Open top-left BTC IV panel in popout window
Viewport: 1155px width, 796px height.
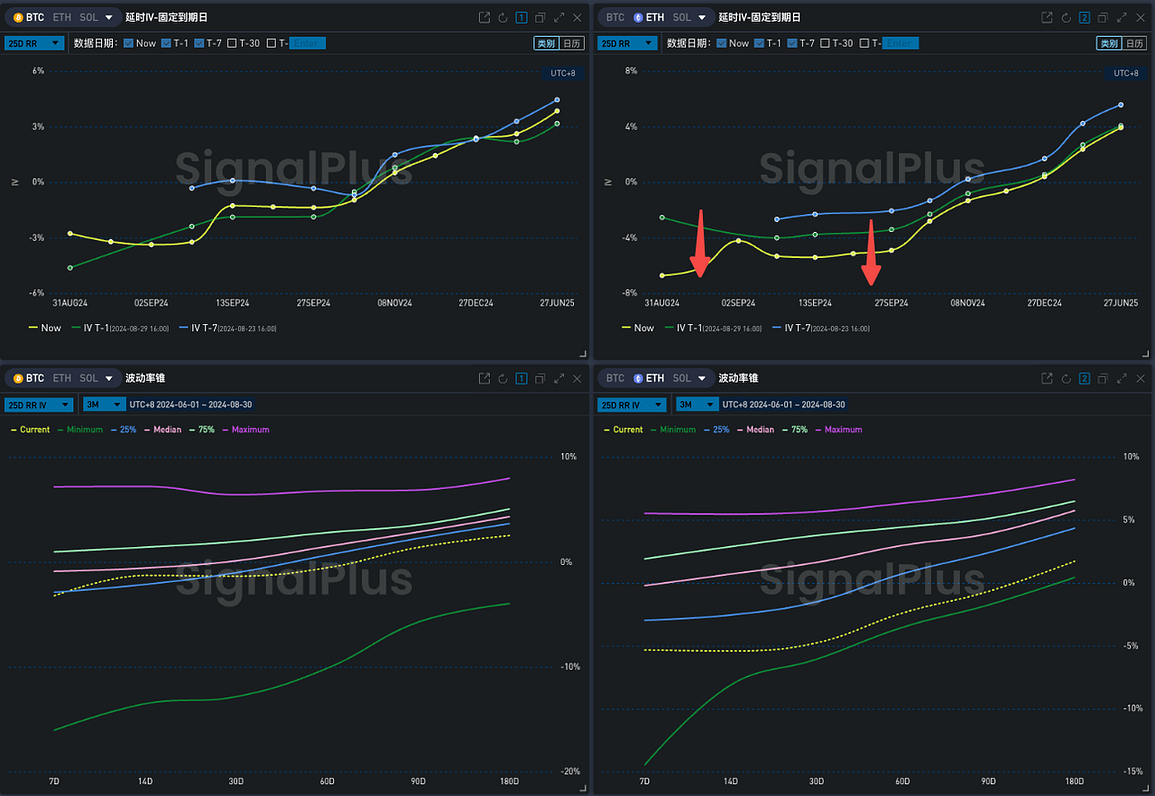click(x=484, y=18)
